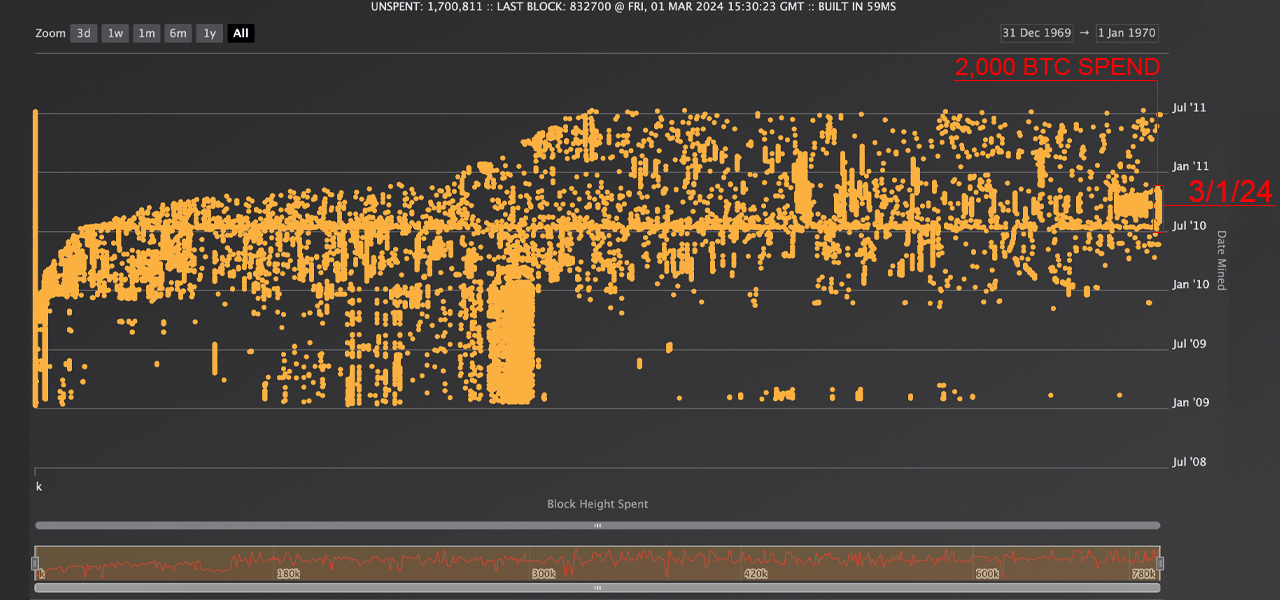Select the 1y zoom preset

coord(209,33)
